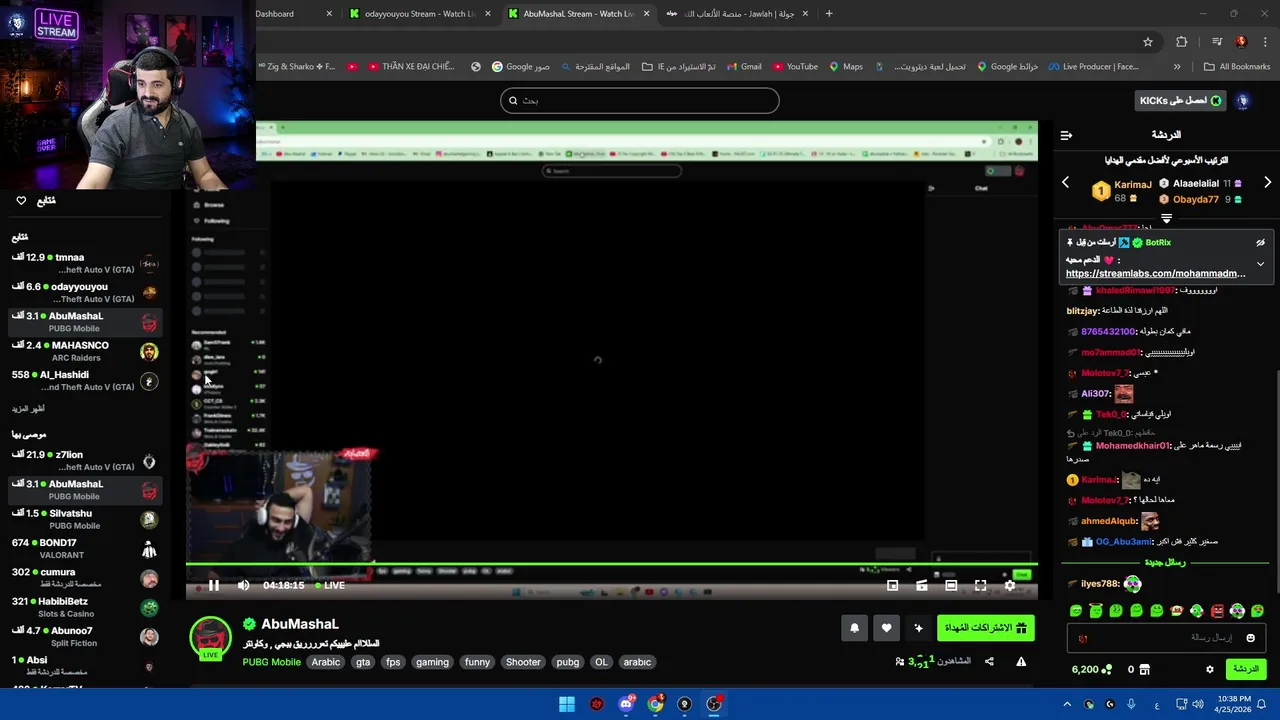
Task: Share the stream using the share icon
Action: click(x=989, y=661)
